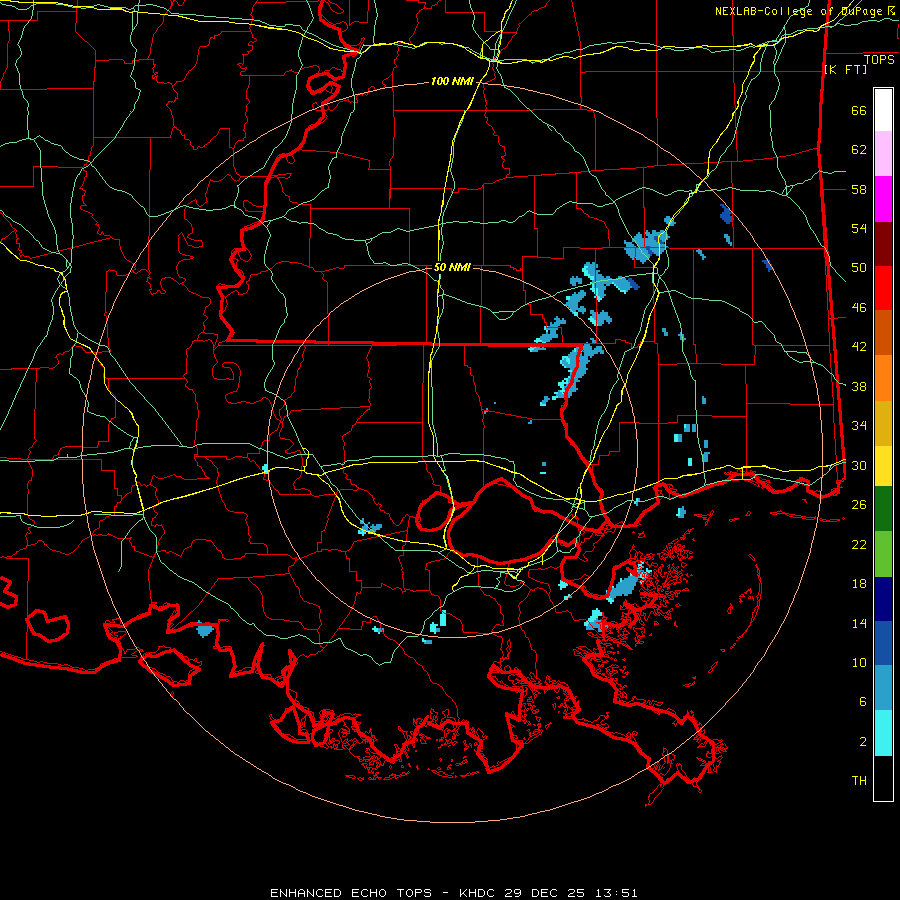Image resolution: width=900 pixels, height=900 pixels.
Task: Click the dark orange legend swatch
Action: coord(883,333)
